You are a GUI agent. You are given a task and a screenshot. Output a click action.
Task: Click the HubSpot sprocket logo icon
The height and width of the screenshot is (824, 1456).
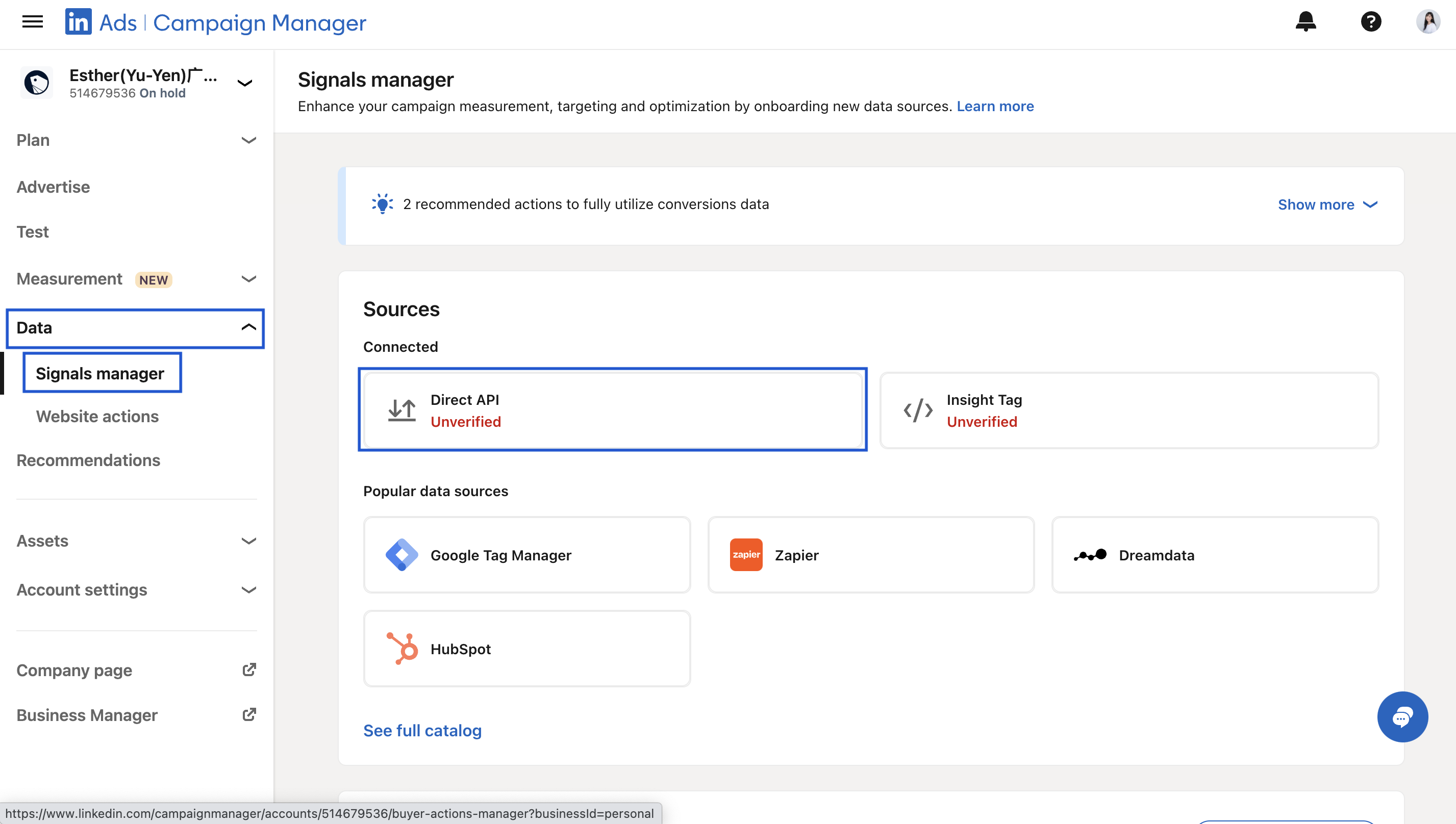(402, 649)
